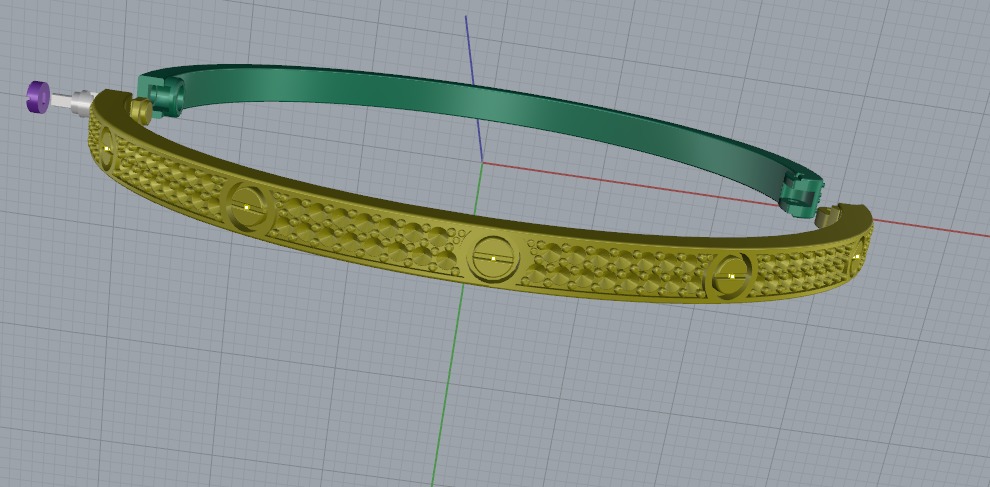Image resolution: width=990 pixels, height=487 pixels.
Task: Select the white pin beside the purple cap
Action: coord(71,102)
